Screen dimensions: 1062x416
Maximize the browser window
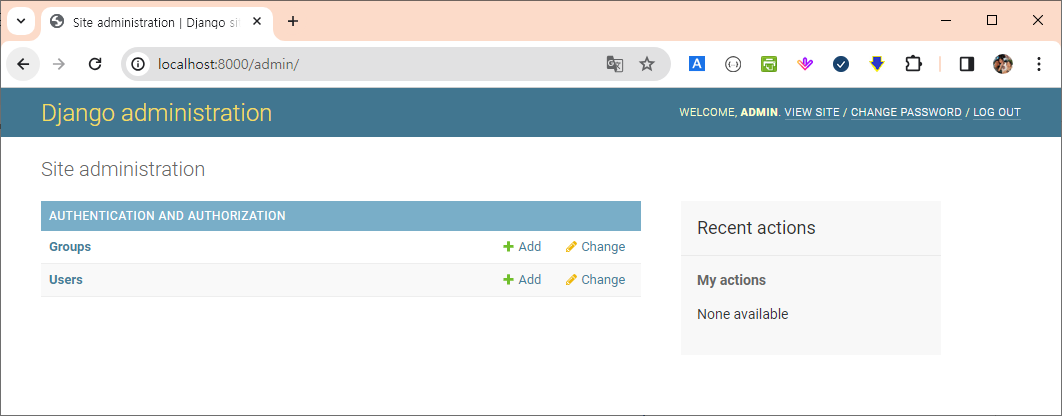(992, 21)
